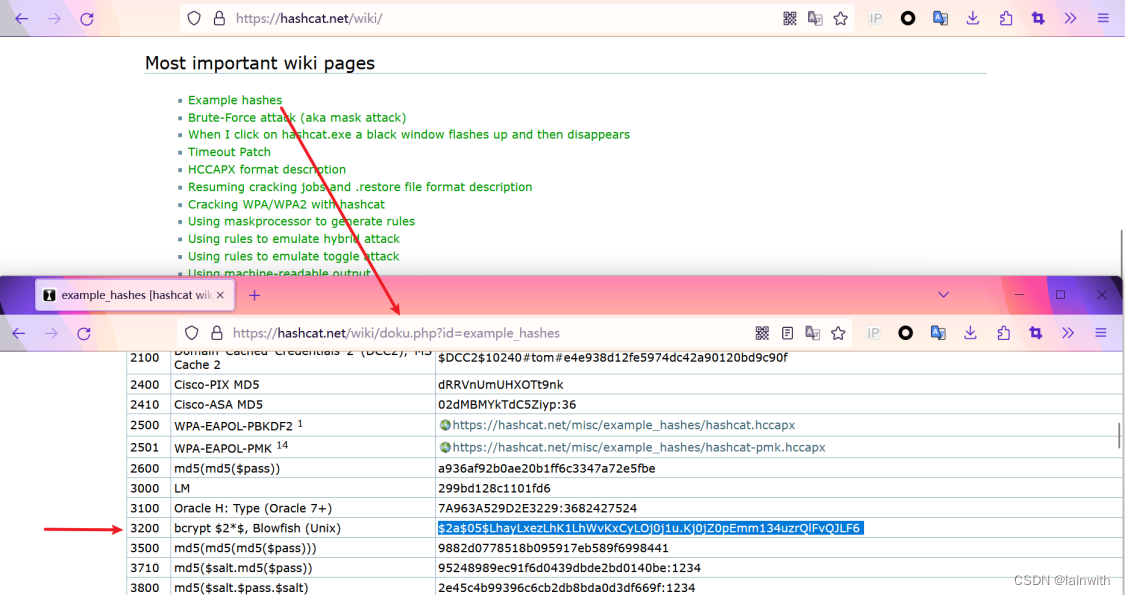Click the highlighted bcrypt $2a$05$ hash
Screen dimensions: 1125x595
click(649, 528)
